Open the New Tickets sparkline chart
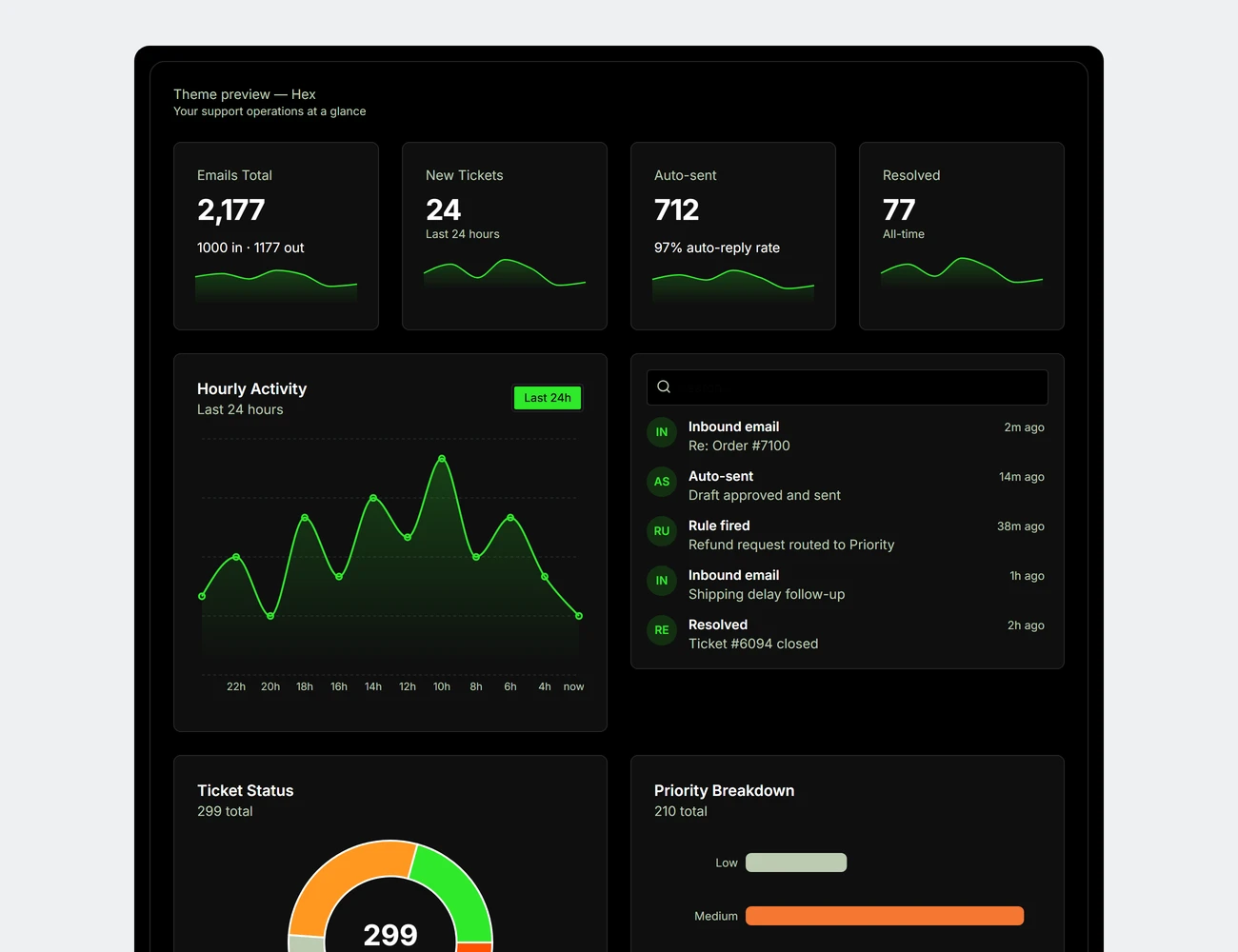 [505, 272]
